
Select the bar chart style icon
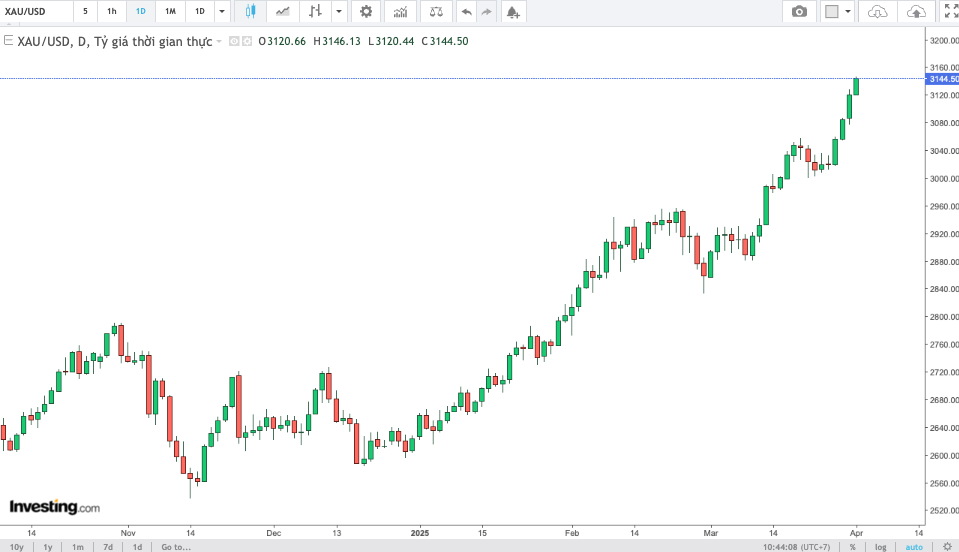point(315,12)
